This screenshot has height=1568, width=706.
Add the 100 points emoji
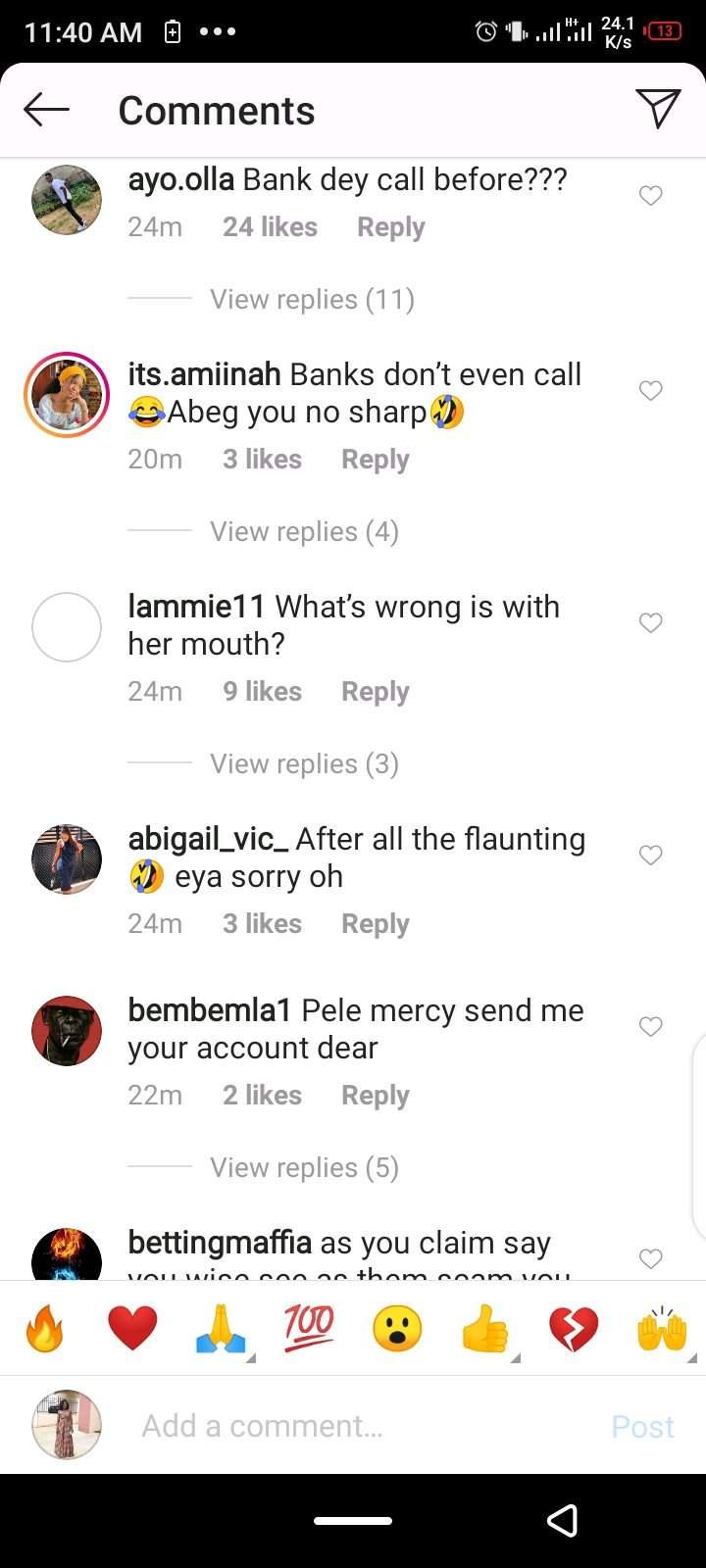coord(309,1330)
